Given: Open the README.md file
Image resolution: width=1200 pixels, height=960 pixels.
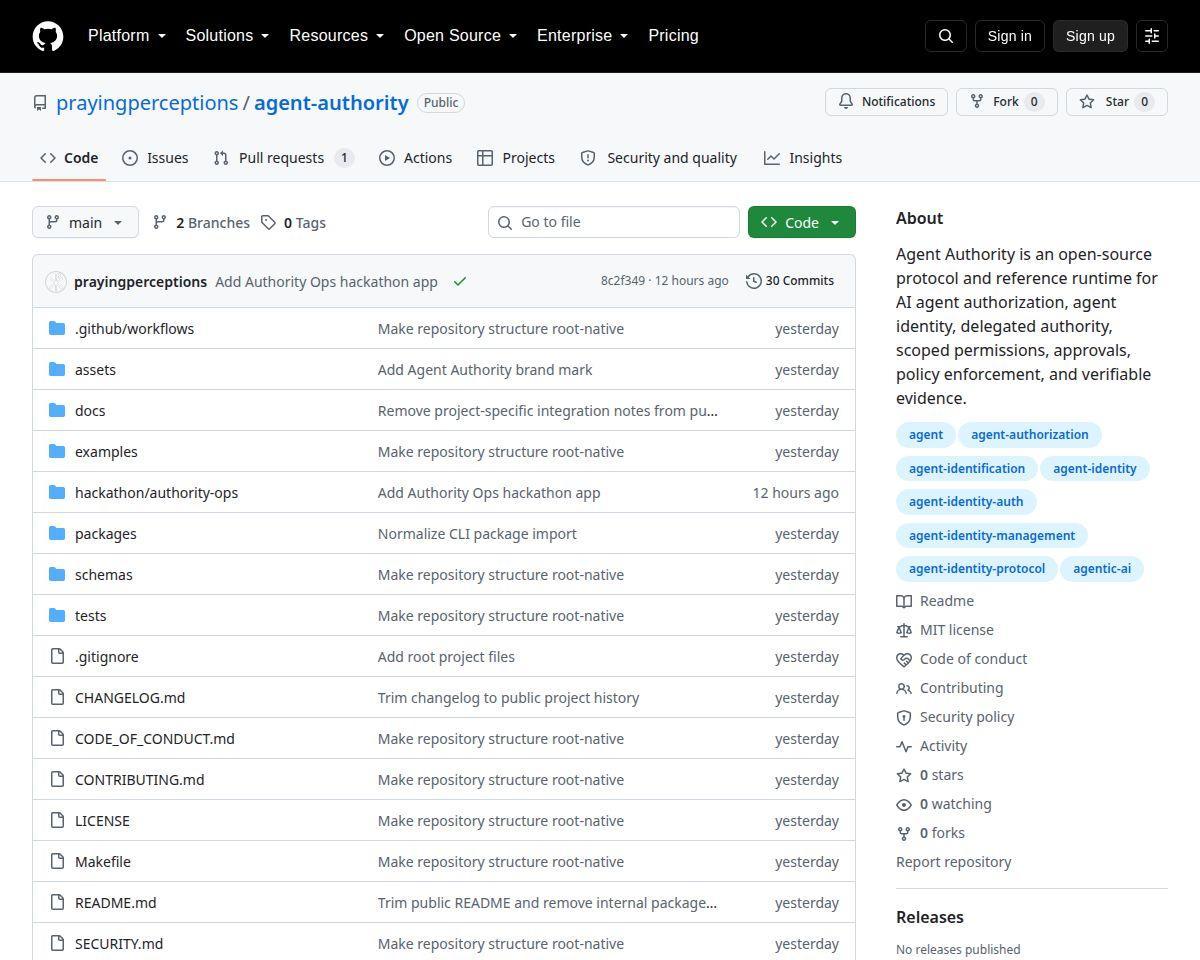Looking at the screenshot, I should (116, 902).
